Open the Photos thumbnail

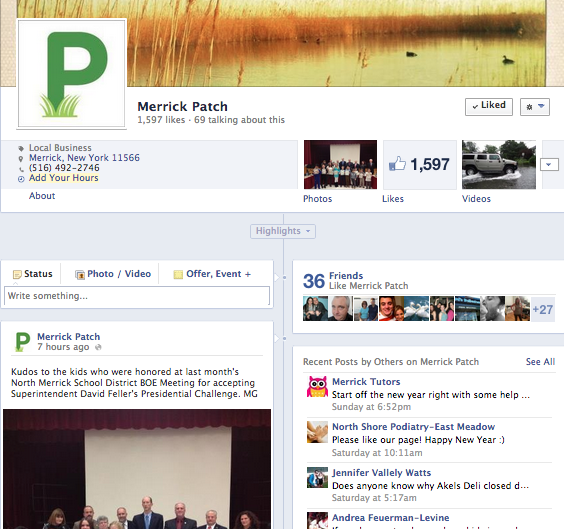click(340, 165)
